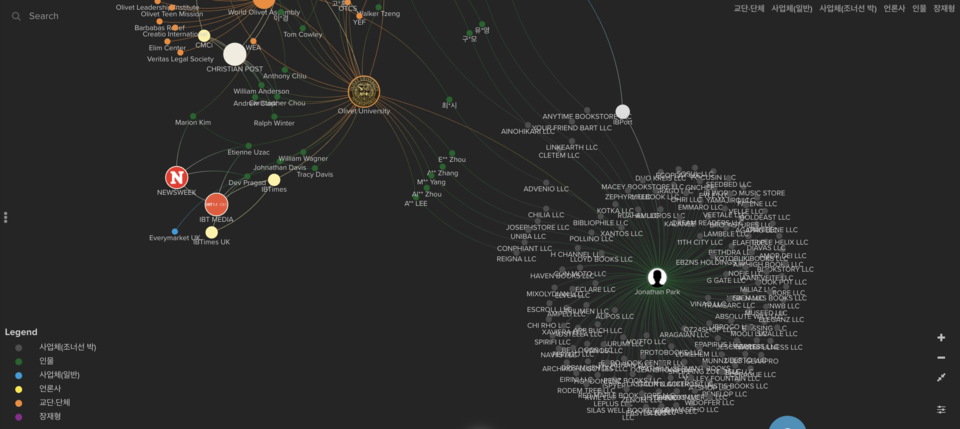Click the purple 장재형 legend swatch
The height and width of the screenshot is (429, 960).
(x=19, y=417)
